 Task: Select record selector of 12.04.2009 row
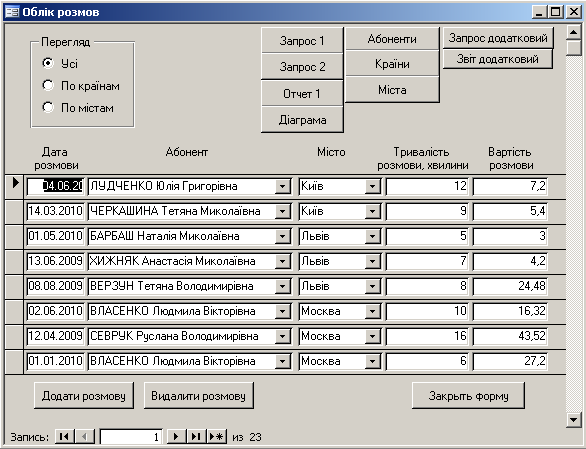coord(14,336)
